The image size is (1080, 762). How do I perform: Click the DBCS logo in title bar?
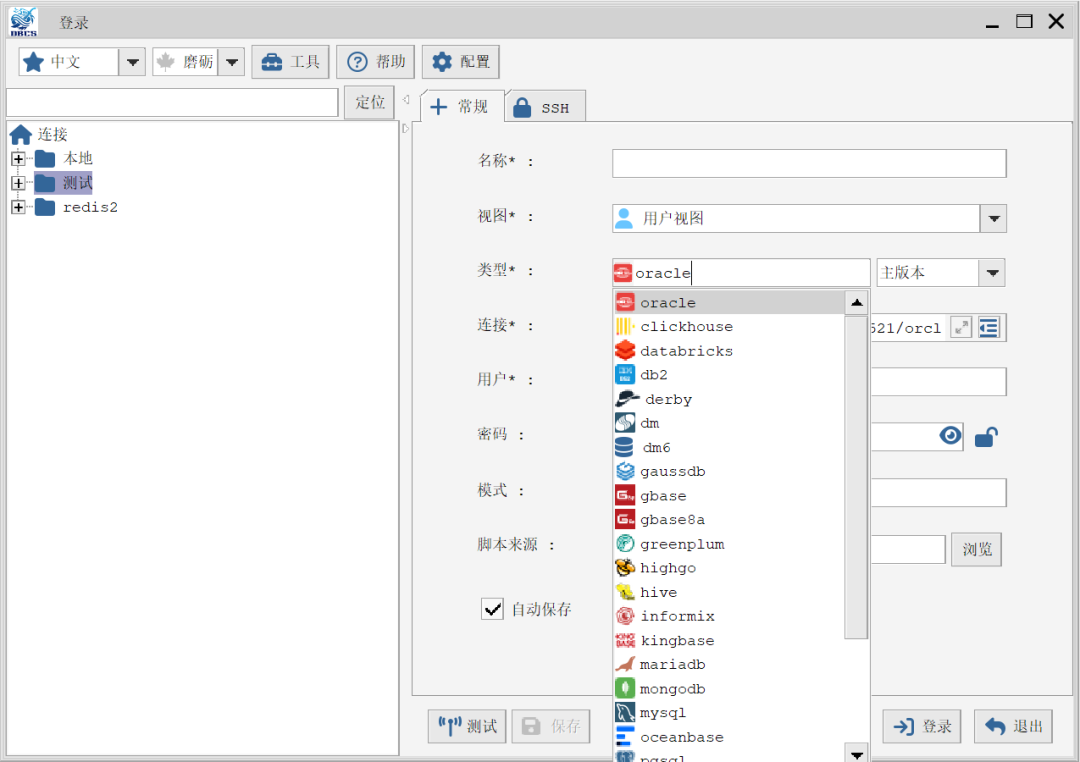pyautogui.click(x=23, y=21)
